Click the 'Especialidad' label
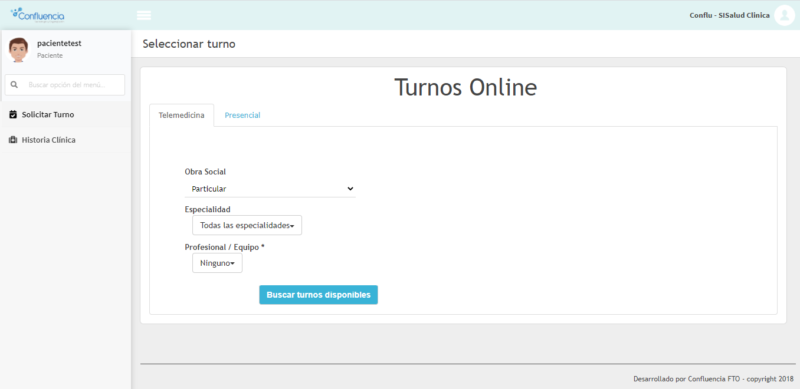Viewport: 800px width, 389px height. pos(208,209)
